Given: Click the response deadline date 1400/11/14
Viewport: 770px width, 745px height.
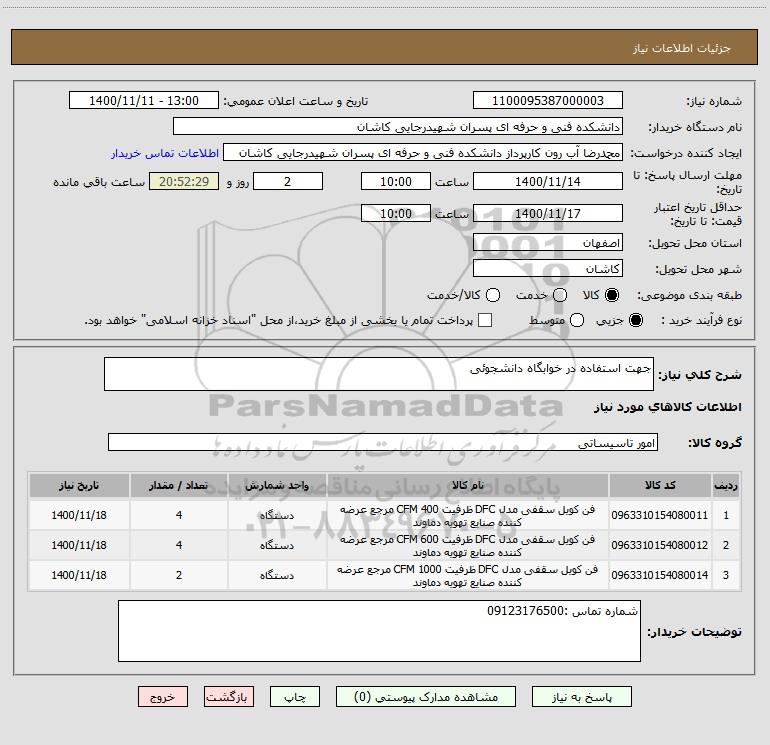Looking at the screenshot, I should (x=548, y=181).
